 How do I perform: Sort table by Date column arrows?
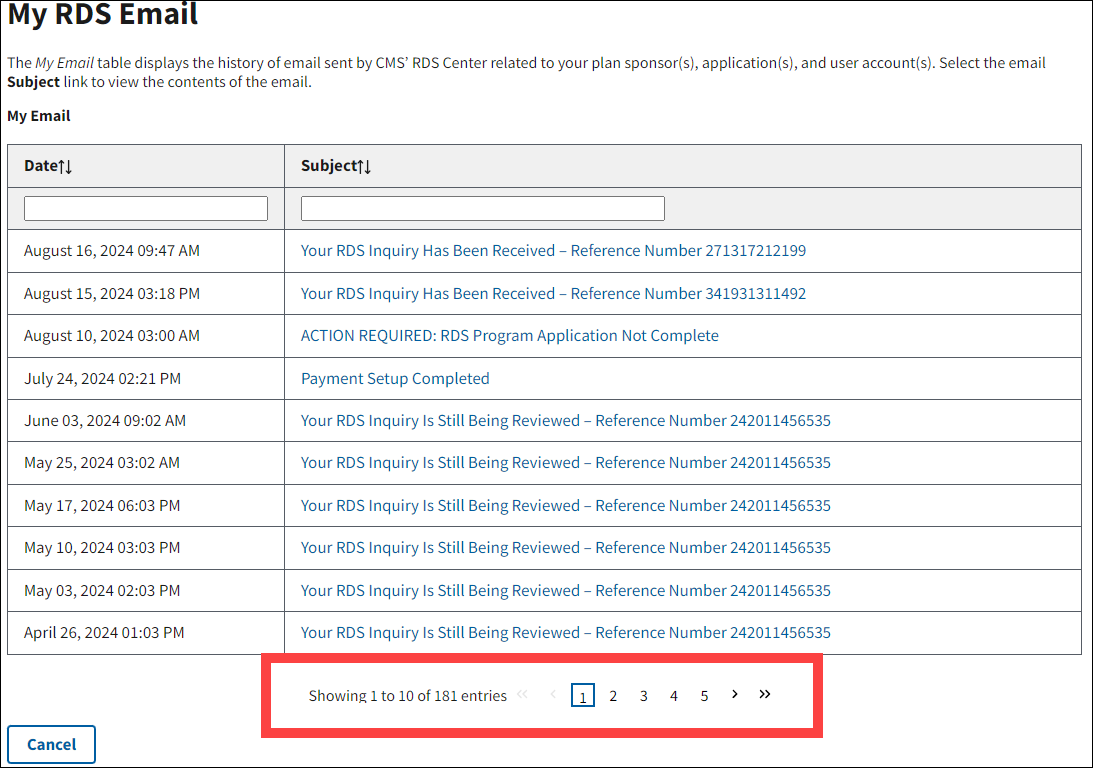point(66,166)
